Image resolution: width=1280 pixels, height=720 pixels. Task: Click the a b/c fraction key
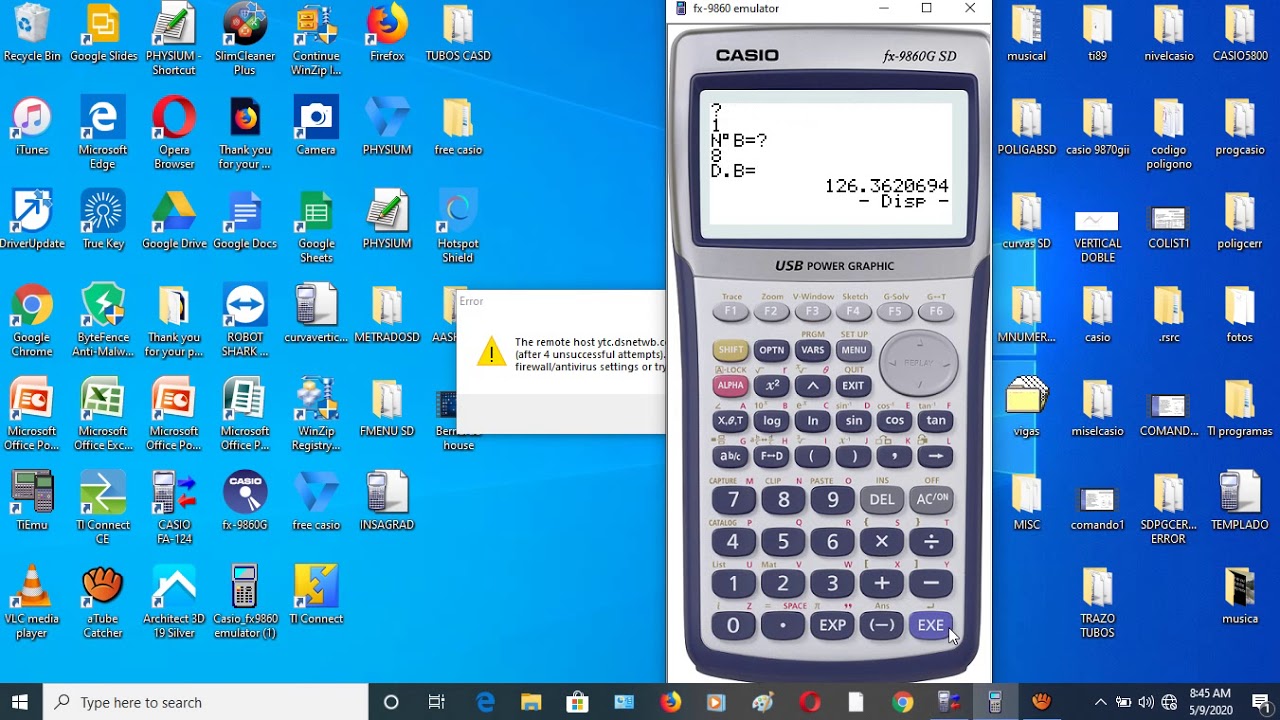pyautogui.click(x=730, y=456)
